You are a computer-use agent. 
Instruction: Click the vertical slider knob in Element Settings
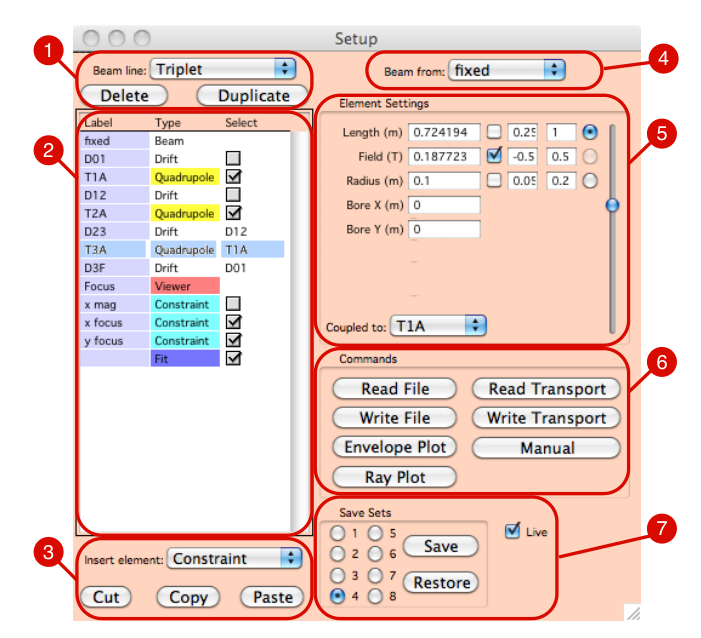click(x=612, y=205)
